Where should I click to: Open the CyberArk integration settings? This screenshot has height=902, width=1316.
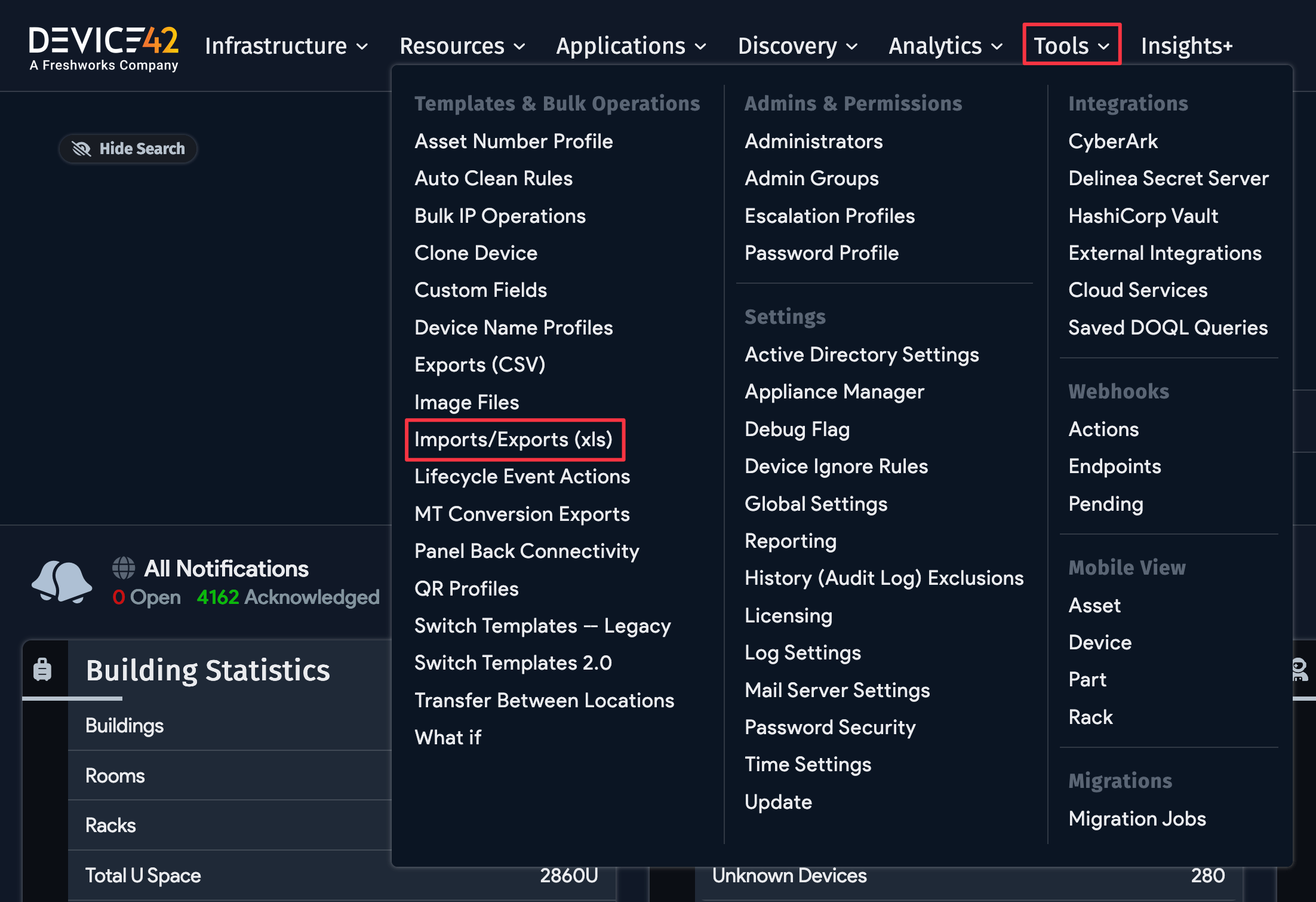tap(1112, 141)
